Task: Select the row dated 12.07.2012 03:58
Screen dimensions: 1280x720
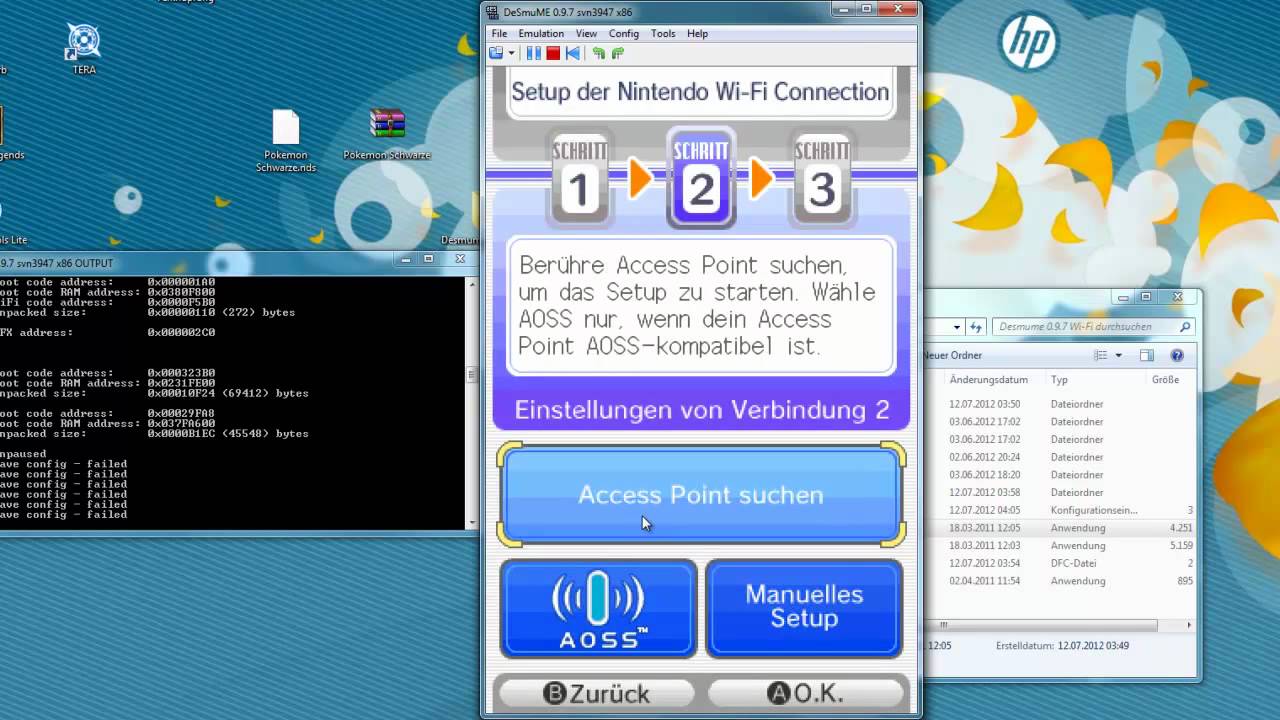Action: tap(1060, 492)
